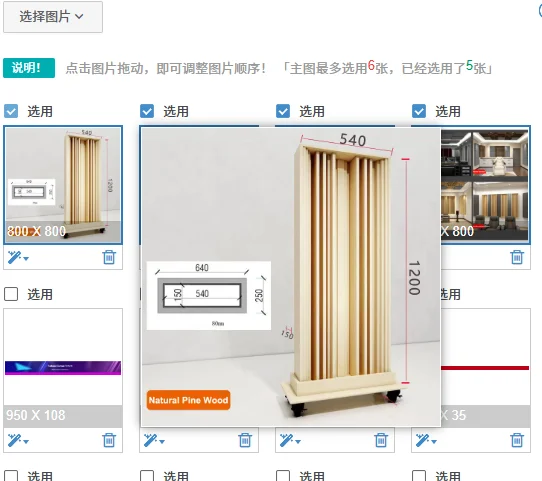
Task: Uncheck the second 选用 checkbox in the top row
Action: (x=147, y=111)
